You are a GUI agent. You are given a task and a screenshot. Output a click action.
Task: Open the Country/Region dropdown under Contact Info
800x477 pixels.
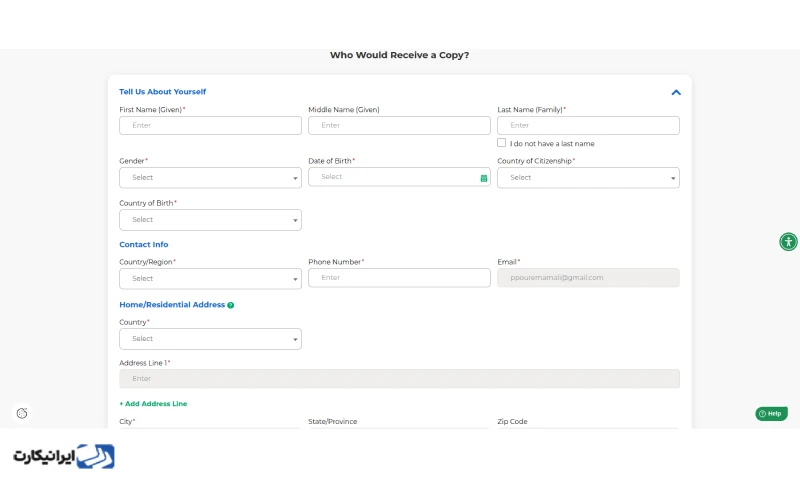210,279
